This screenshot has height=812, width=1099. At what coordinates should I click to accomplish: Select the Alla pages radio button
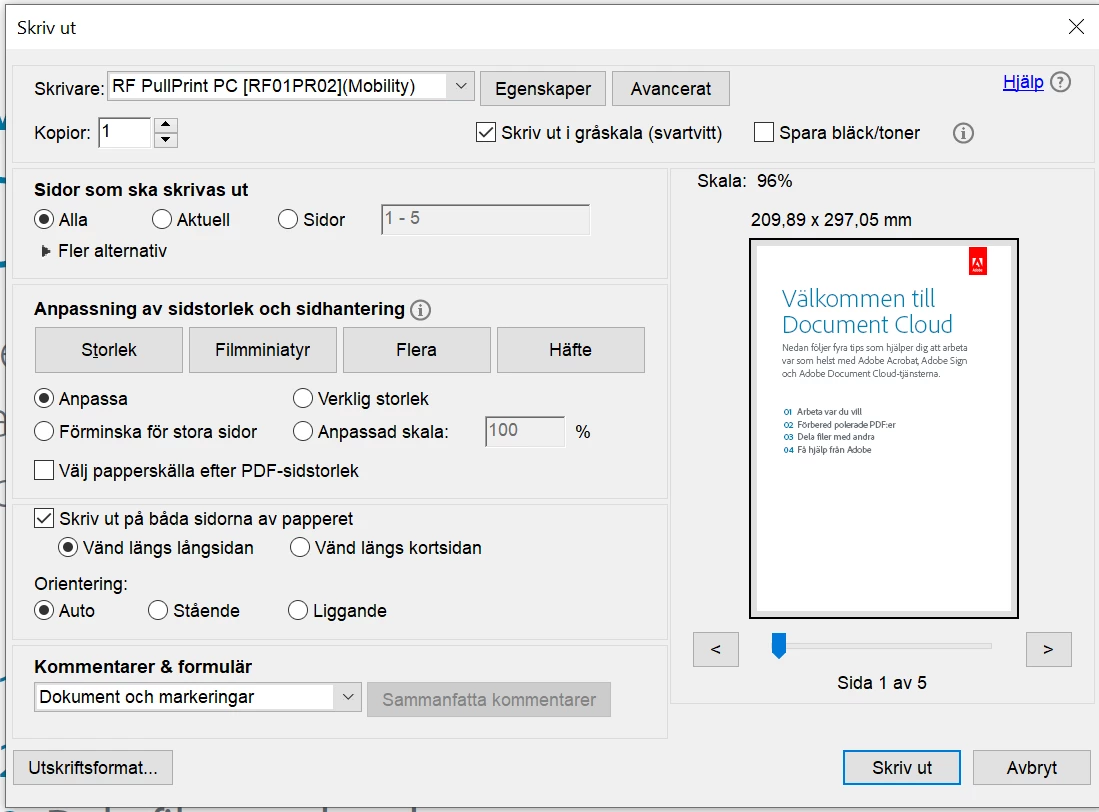click(x=44, y=219)
